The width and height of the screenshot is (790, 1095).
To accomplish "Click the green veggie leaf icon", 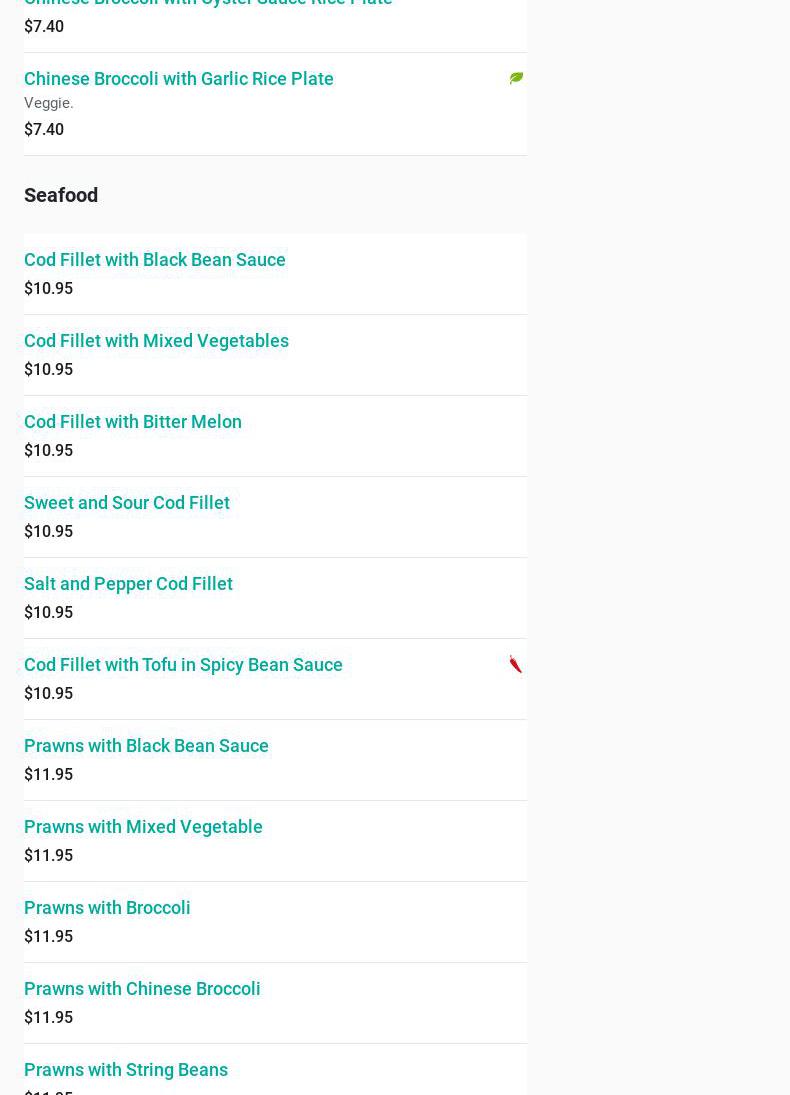I will pyautogui.click(x=516, y=78).
